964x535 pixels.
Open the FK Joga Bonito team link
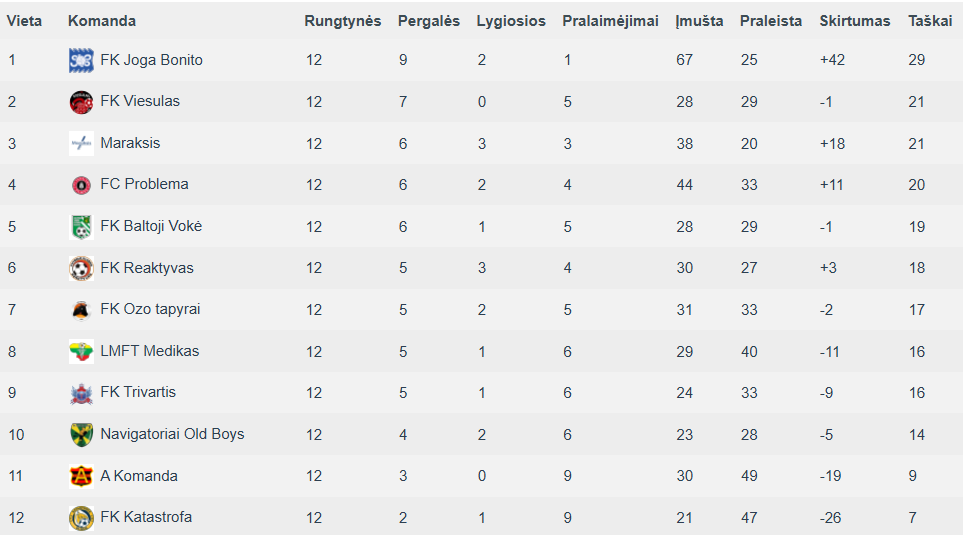[151, 60]
